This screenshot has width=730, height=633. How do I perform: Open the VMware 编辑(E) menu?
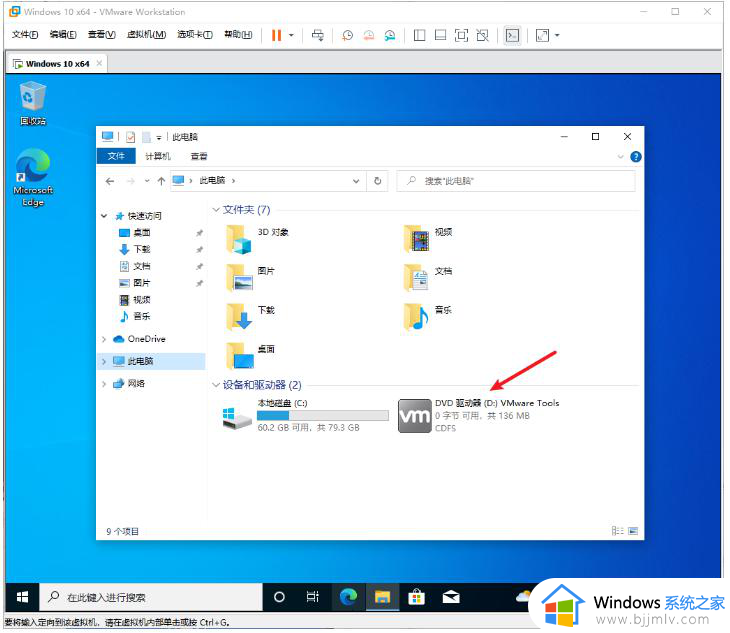[63, 34]
